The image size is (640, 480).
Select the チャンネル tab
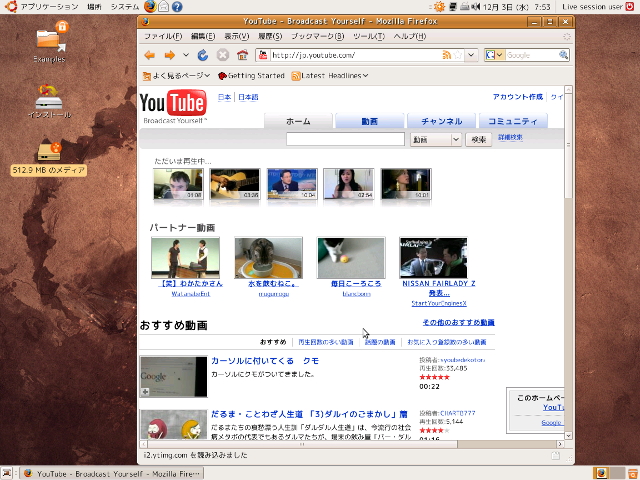(442, 121)
